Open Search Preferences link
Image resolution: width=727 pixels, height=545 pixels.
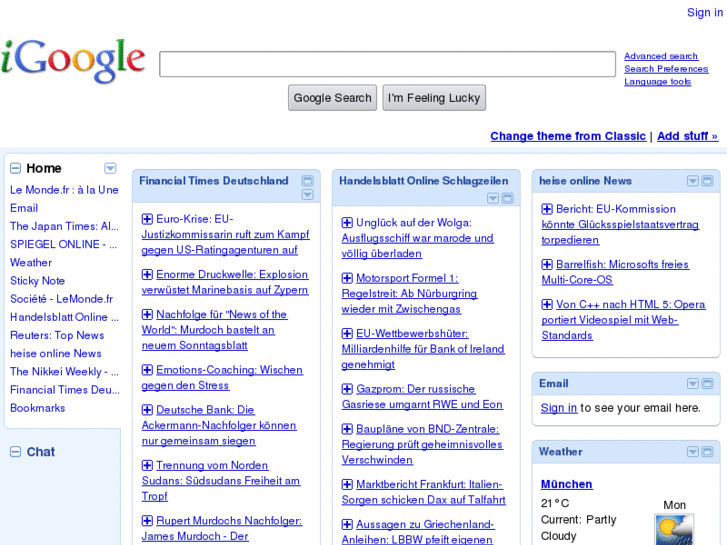point(666,69)
